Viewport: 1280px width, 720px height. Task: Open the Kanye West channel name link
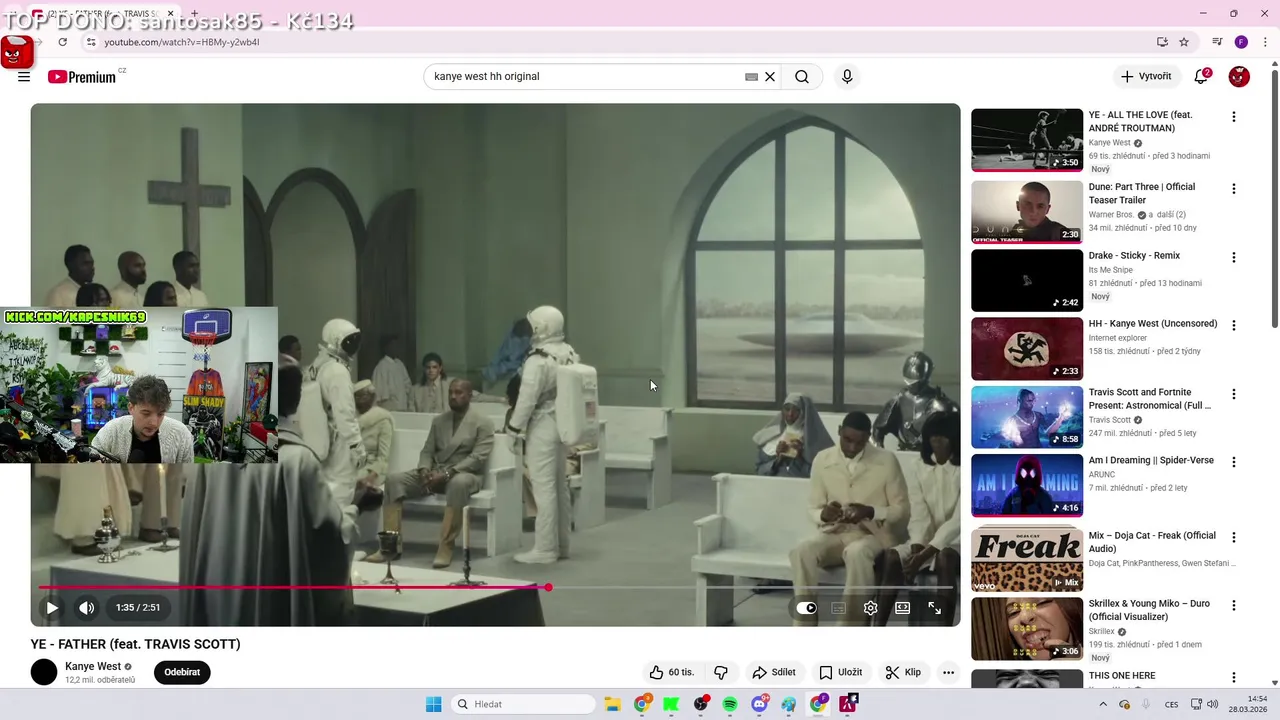(93, 667)
